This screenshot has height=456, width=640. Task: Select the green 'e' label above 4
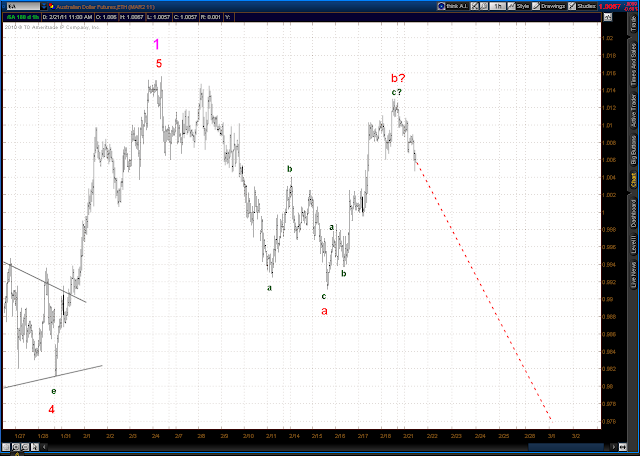[x=53, y=391]
